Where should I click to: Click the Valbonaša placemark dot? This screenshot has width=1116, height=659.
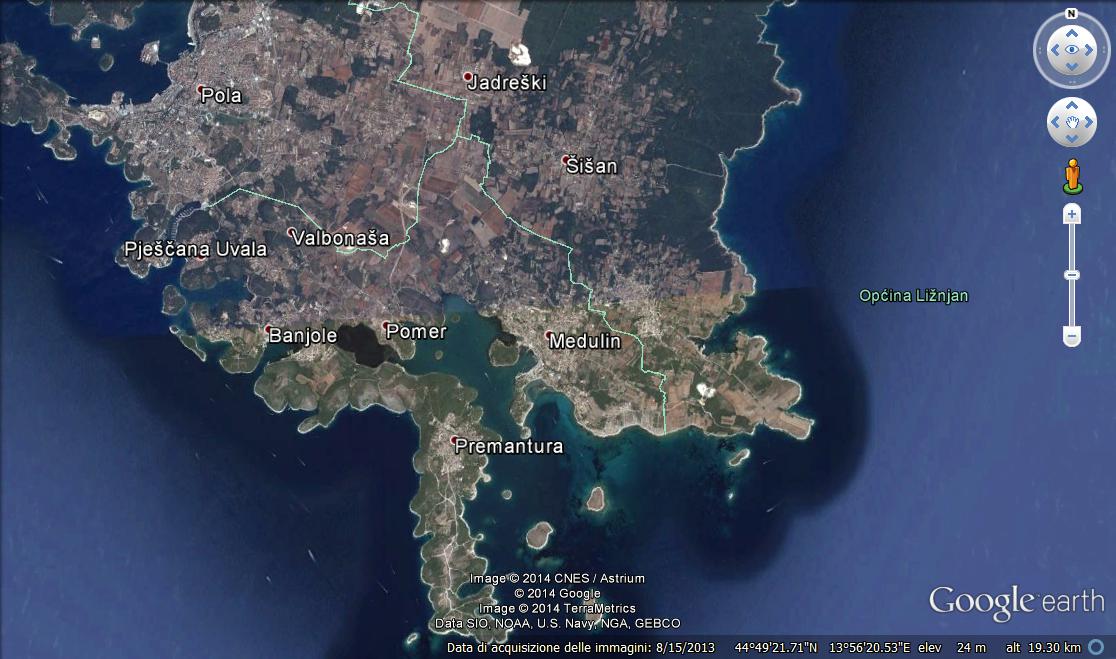[291, 232]
